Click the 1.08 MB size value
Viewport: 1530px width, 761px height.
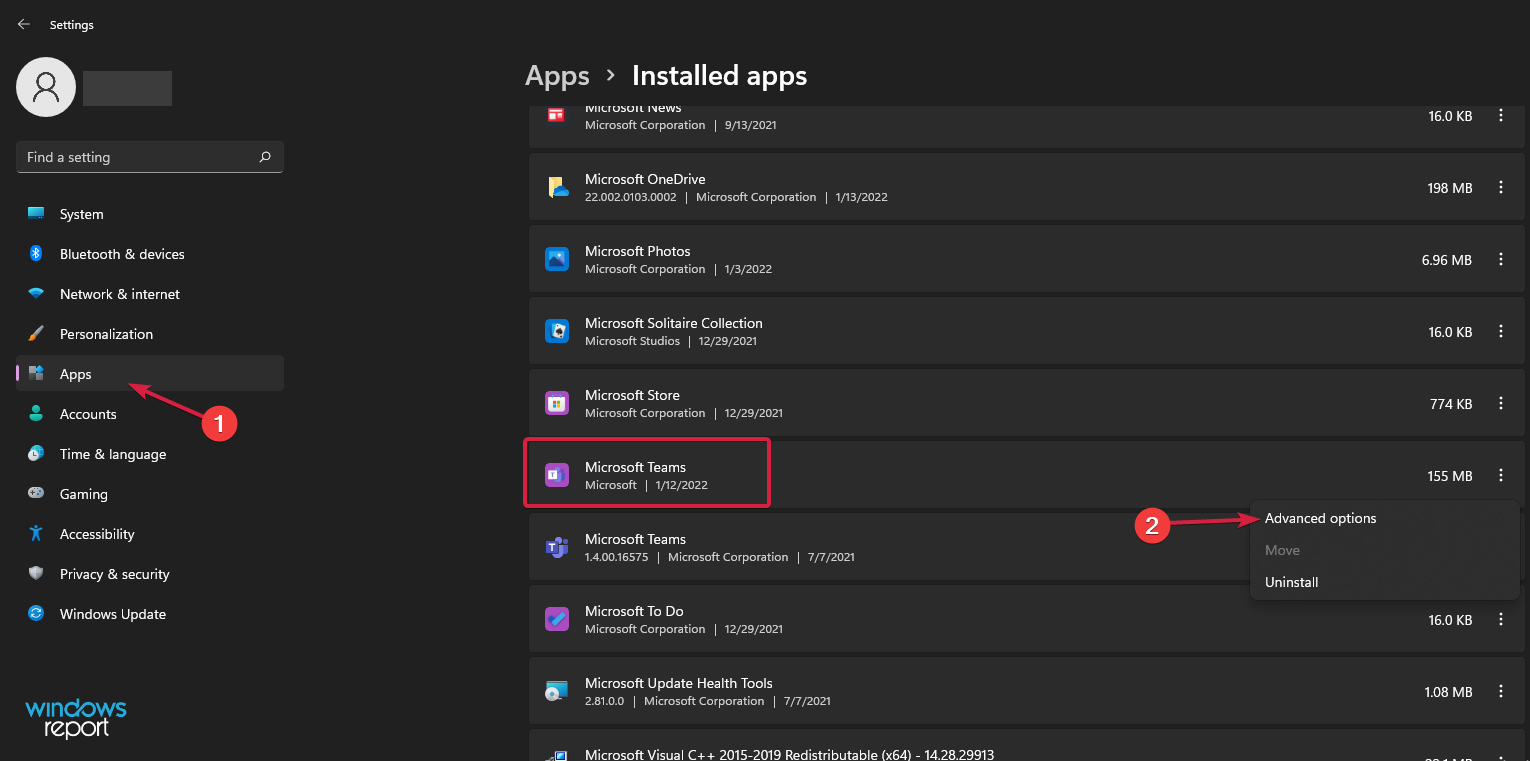point(1448,692)
